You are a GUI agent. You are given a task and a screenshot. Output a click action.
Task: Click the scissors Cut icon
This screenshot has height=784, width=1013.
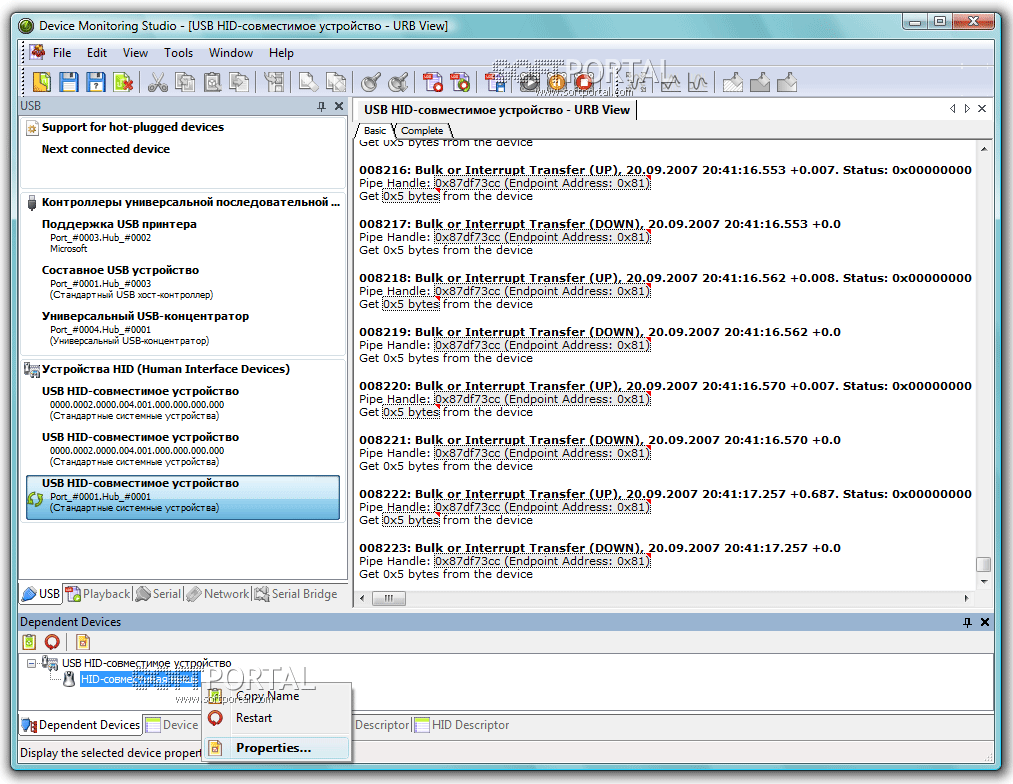click(x=158, y=82)
